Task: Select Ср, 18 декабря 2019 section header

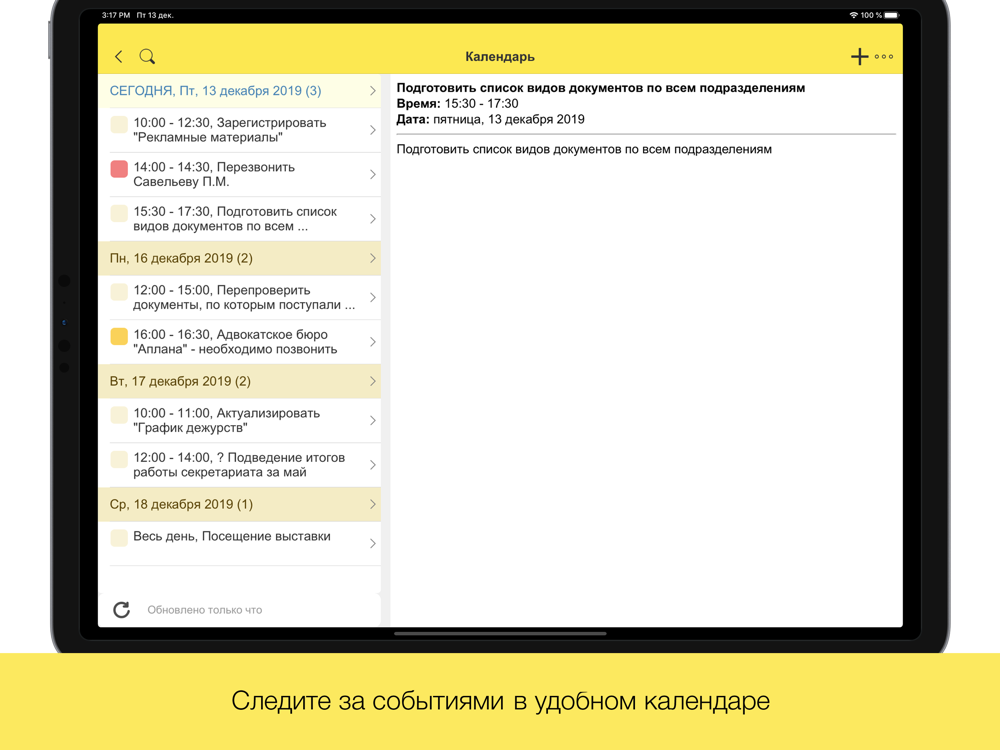Action: click(x=239, y=504)
